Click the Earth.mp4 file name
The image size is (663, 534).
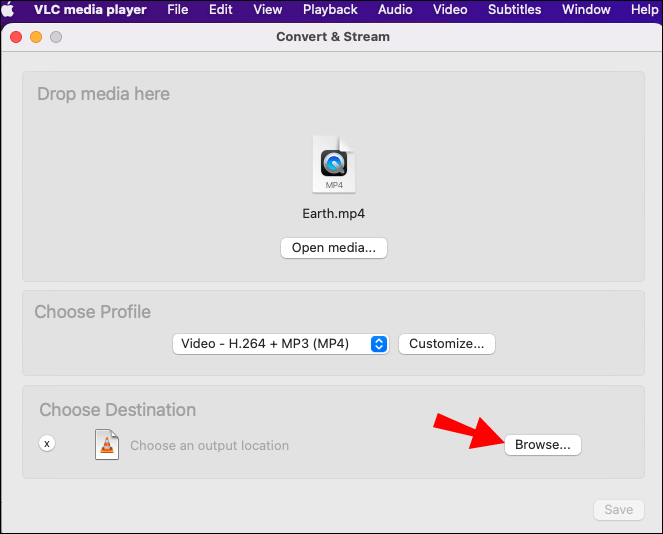[x=334, y=214]
